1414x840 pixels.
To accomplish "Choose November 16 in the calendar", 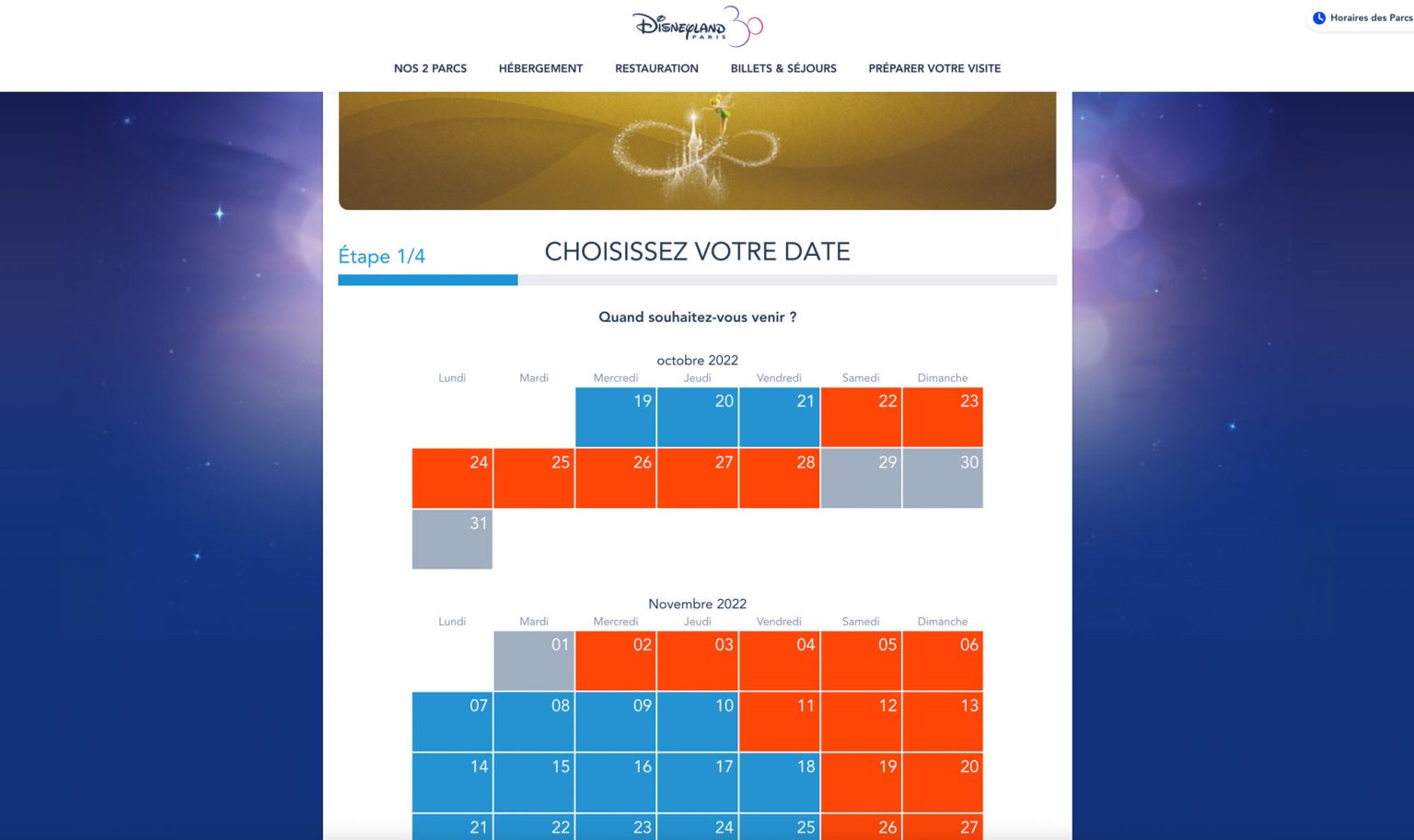I will click(616, 782).
